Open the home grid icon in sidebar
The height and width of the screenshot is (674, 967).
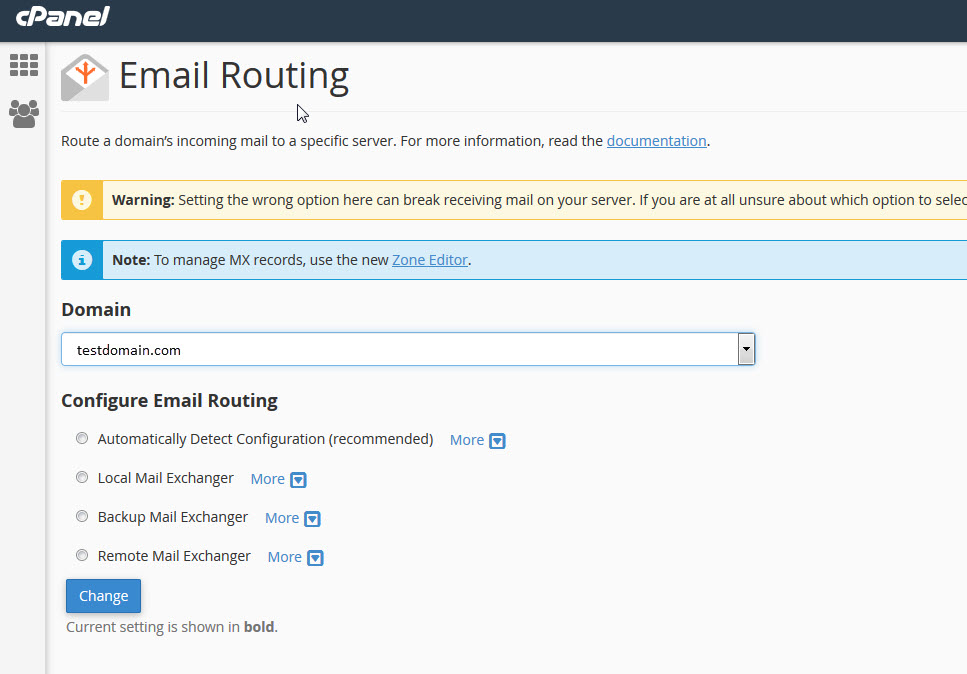pos(23,65)
